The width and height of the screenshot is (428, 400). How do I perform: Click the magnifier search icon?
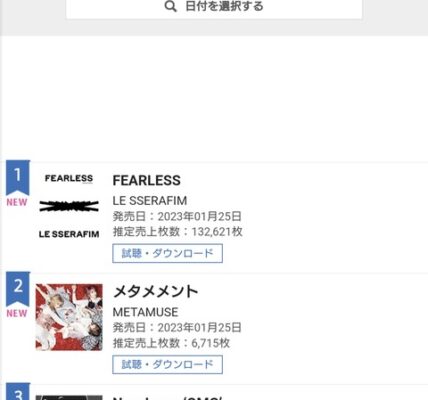click(170, 6)
